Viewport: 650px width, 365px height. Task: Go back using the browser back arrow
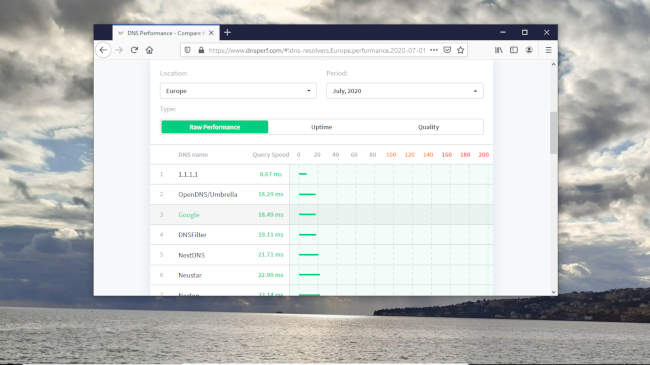point(103,50)
